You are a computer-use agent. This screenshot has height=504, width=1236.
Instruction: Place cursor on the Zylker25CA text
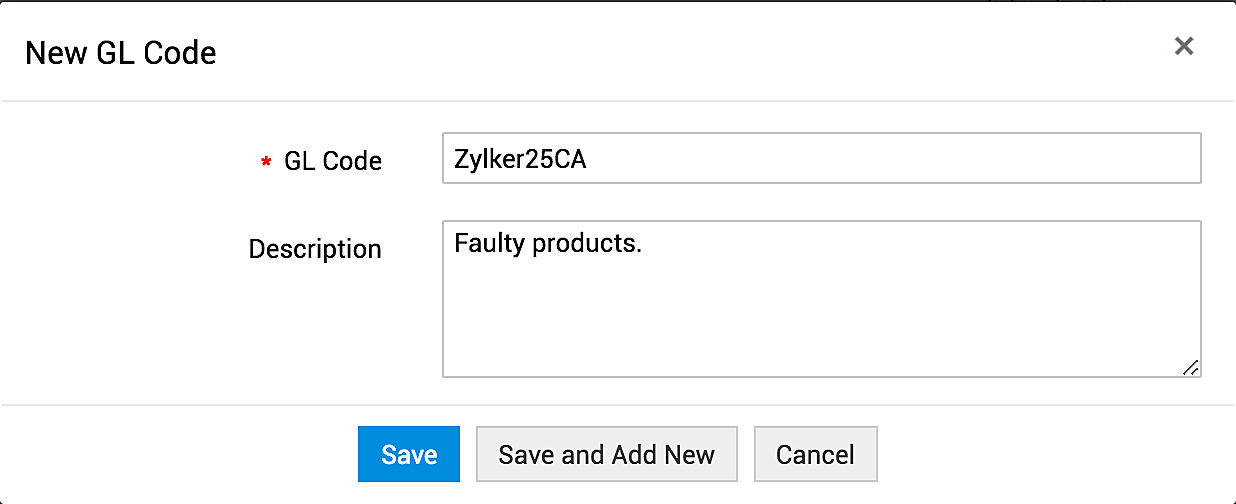click(520, 159)
